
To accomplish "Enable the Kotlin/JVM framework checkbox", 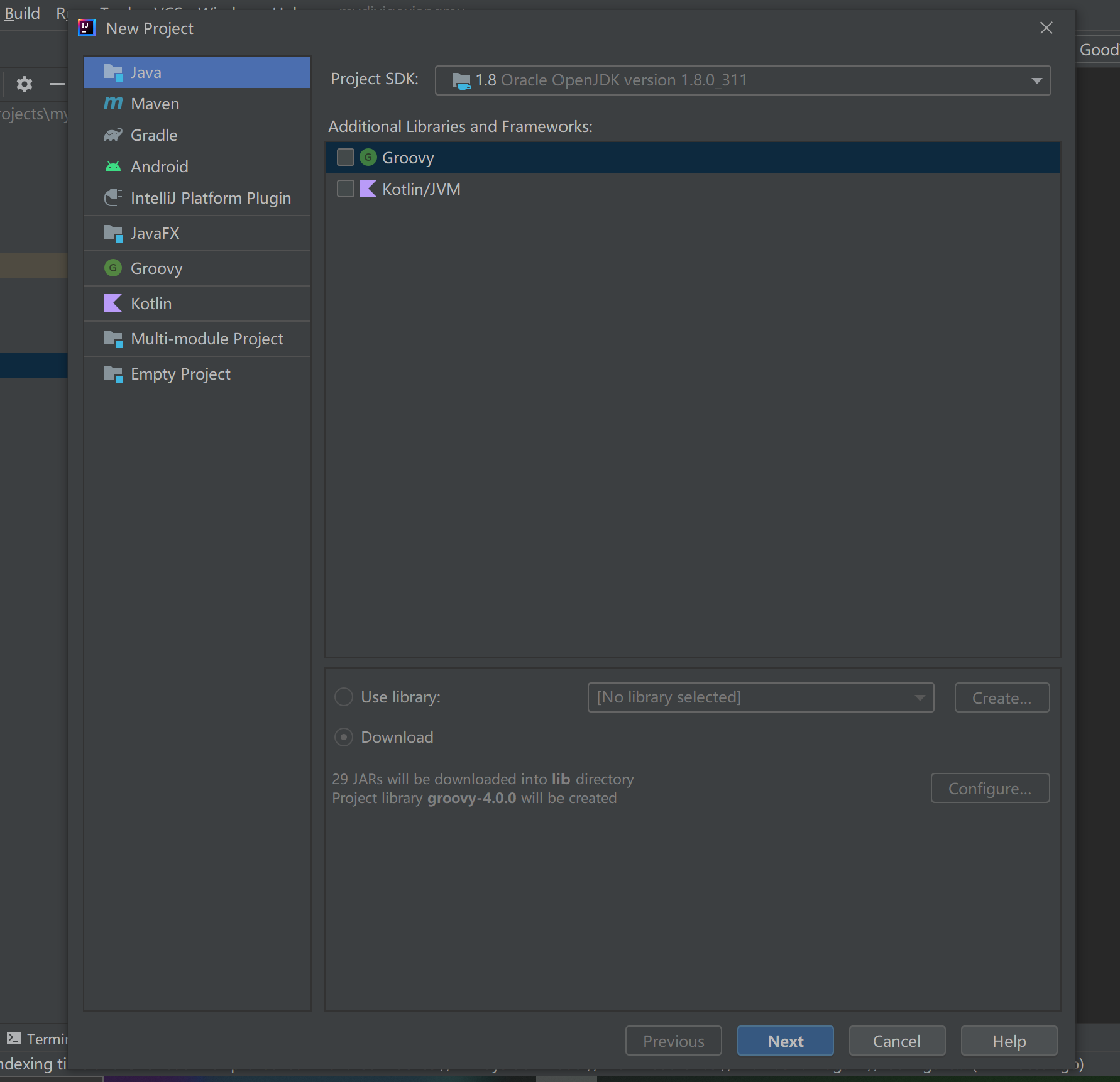I will (x=346, y=189).
